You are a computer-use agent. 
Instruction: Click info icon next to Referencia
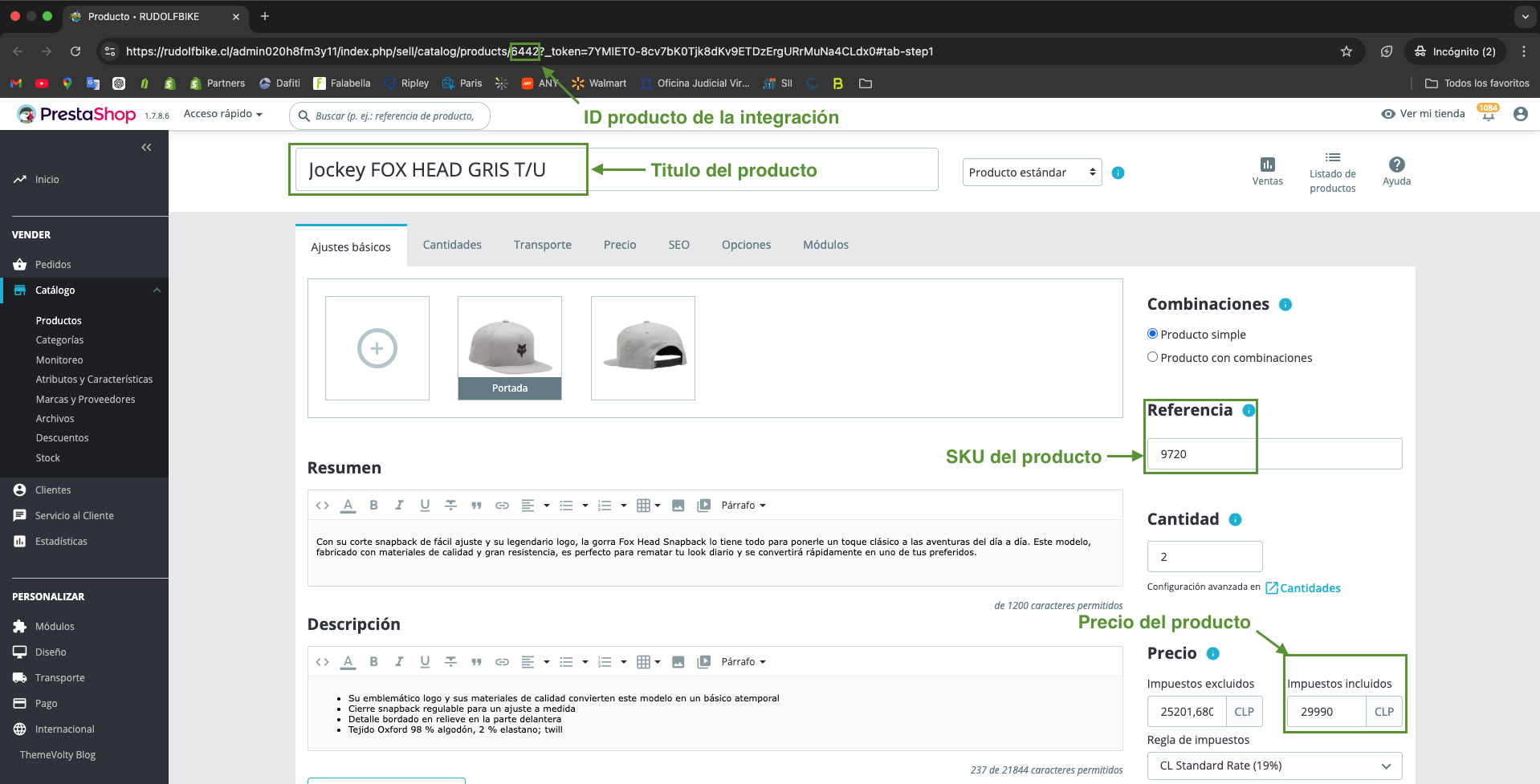[x=1249, y=411]
